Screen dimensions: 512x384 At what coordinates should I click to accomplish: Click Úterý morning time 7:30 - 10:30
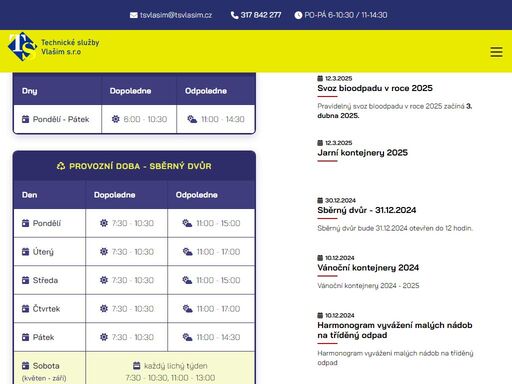point(133,252)
